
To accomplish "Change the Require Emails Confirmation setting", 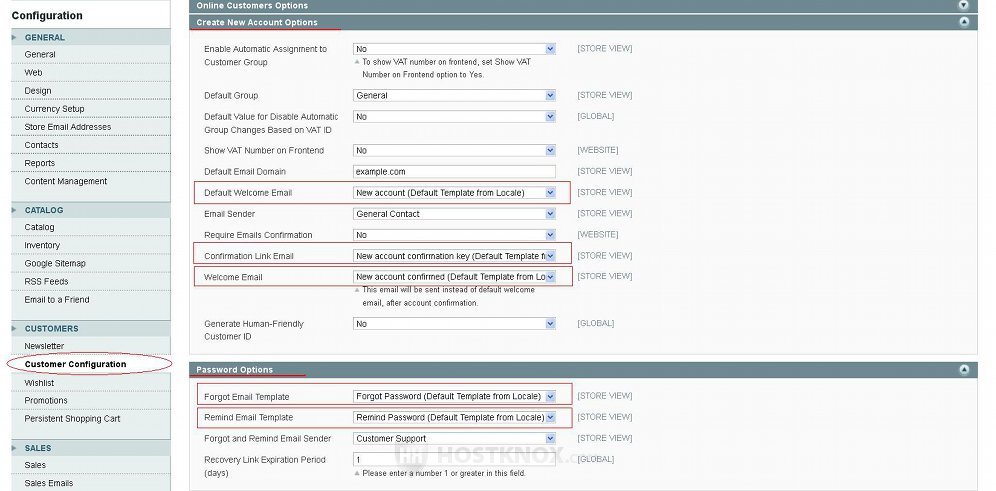I will coord(454,235).
